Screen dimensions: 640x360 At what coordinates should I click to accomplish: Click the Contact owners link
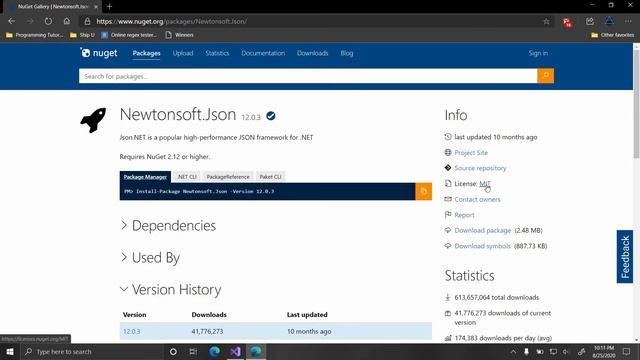click(x=477, y=199)
